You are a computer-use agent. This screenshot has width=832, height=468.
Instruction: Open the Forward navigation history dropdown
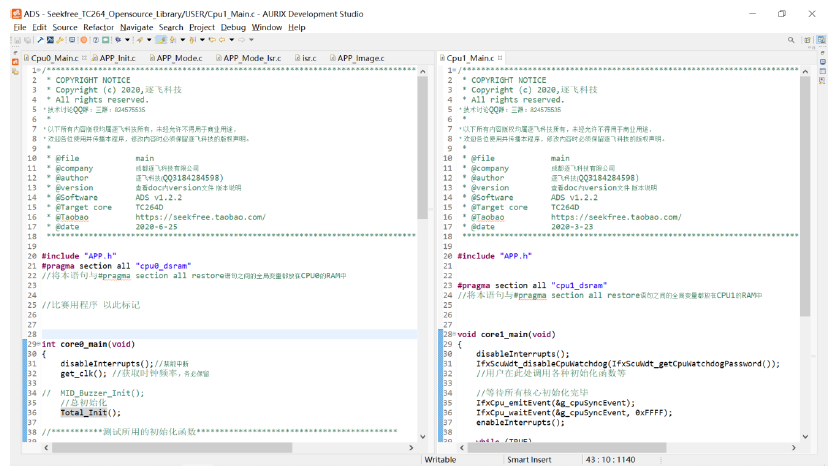tap(252, 40)
